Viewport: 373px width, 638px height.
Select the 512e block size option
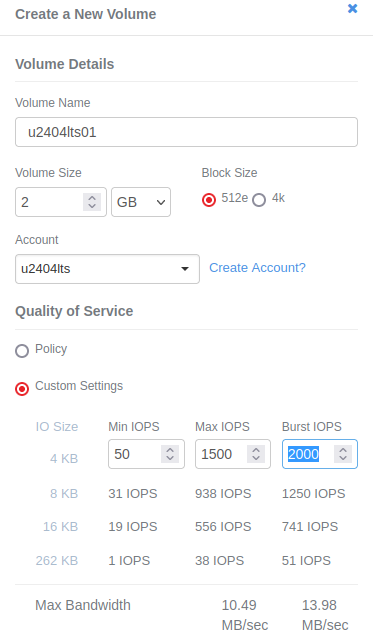[x=209, y=200]
